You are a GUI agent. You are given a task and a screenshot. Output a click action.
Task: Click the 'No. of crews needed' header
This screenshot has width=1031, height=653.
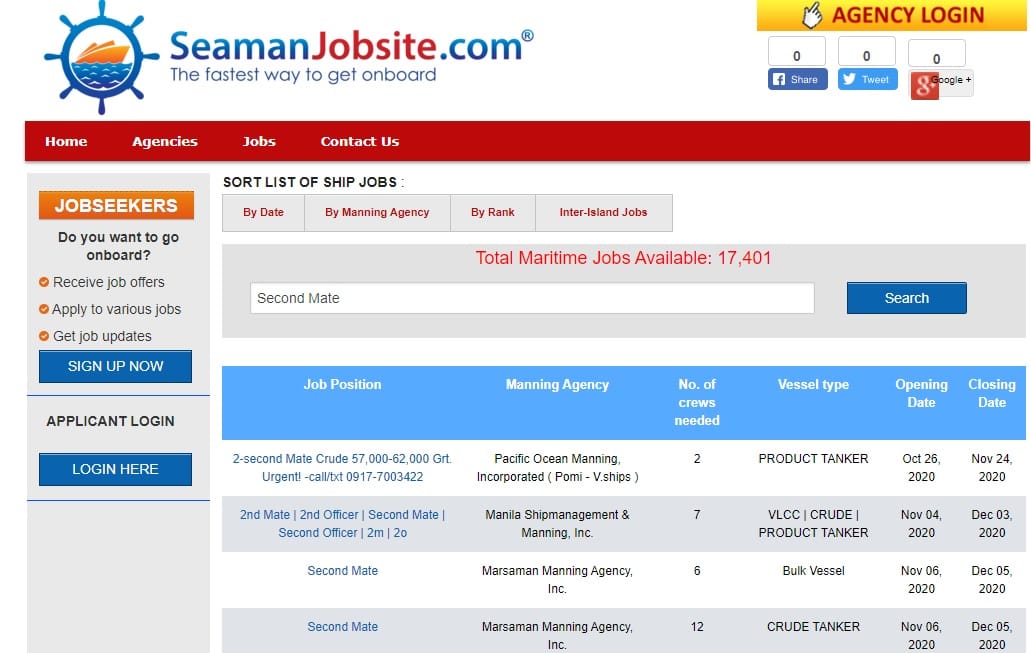[697, 402]
